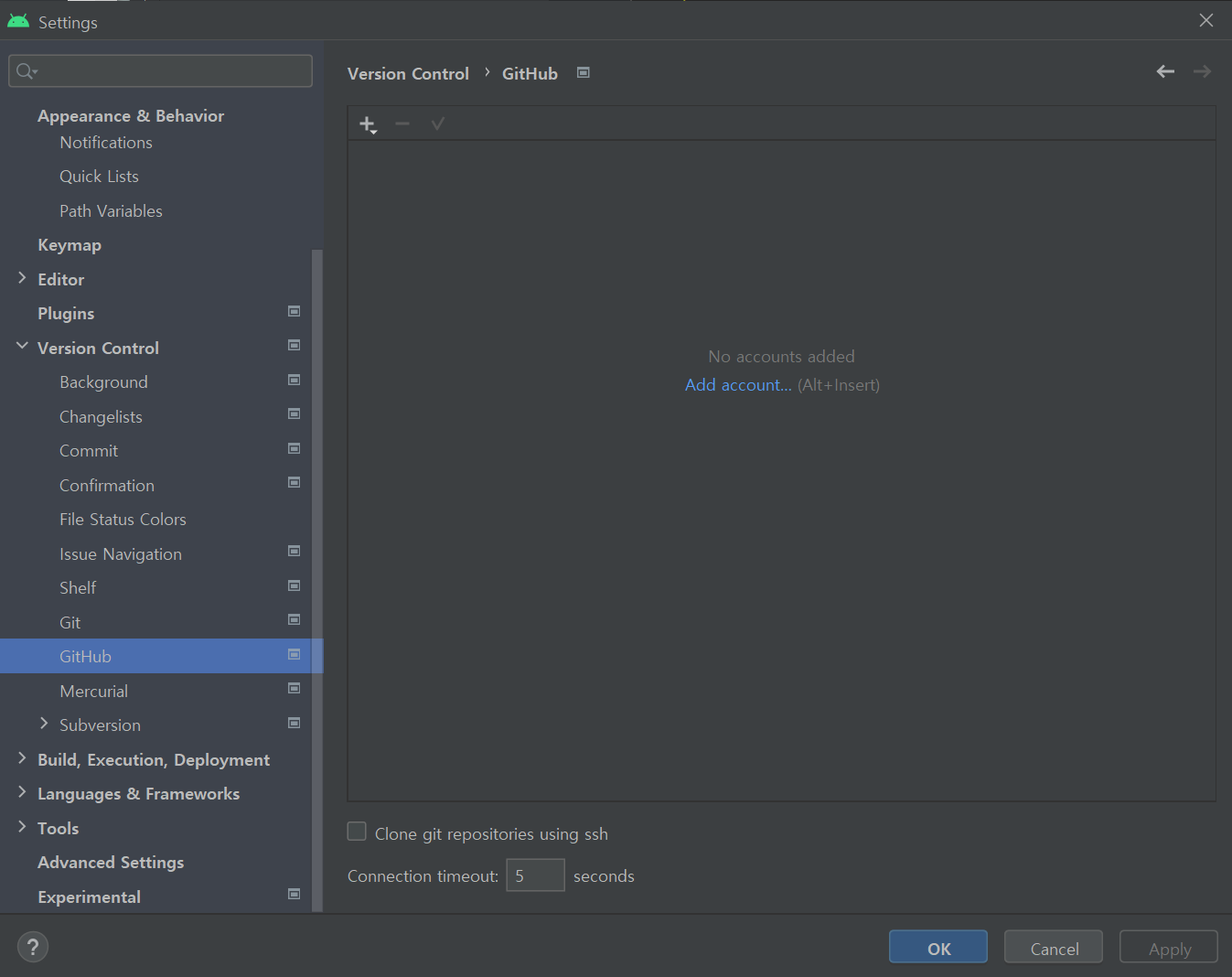The image size is (1232, 977).
Task: Click the Add account... link
Action: (x=738, y=385)
